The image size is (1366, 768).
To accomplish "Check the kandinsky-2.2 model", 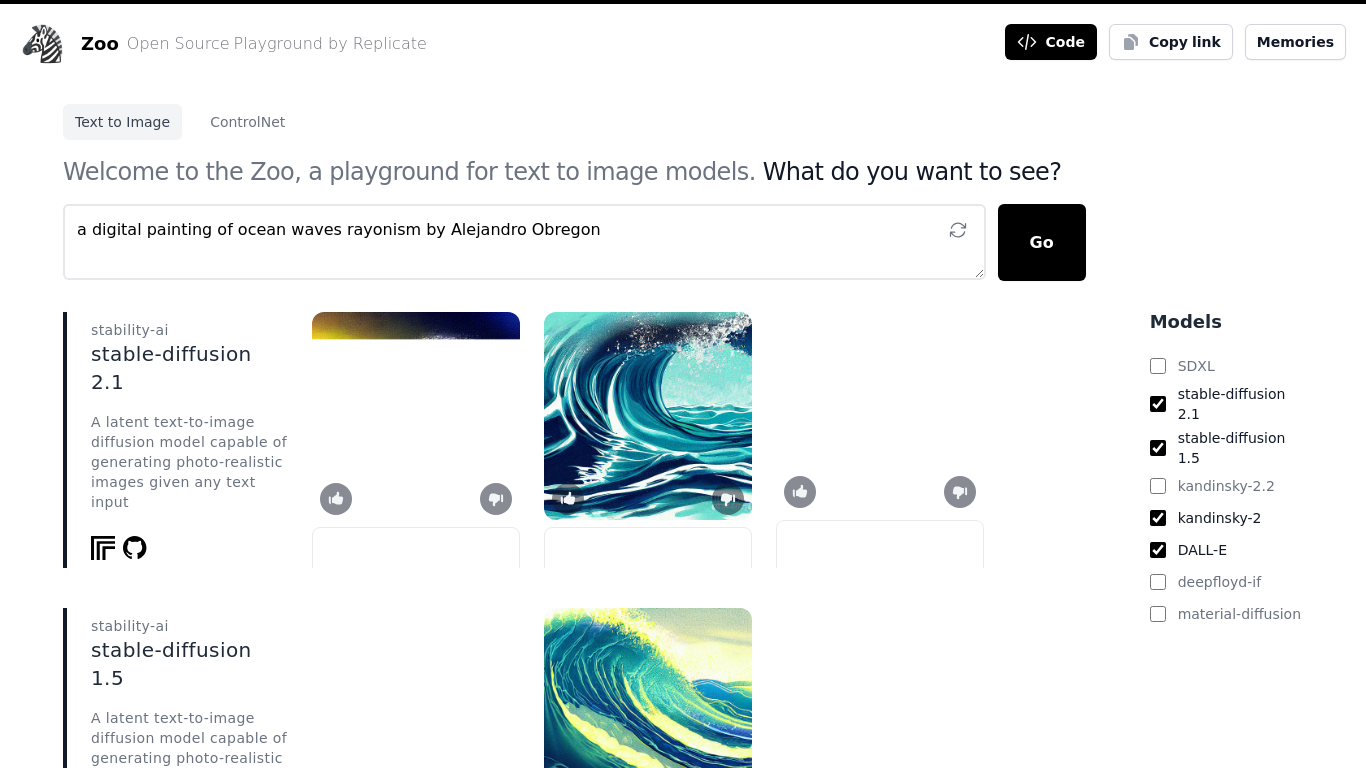I will (1158, 486).
